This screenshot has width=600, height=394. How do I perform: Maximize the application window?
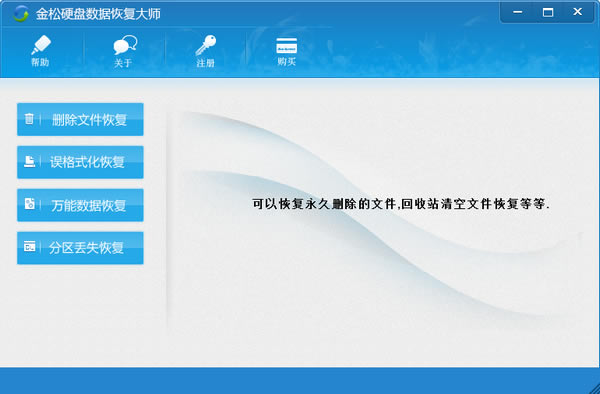click(548, 12)
